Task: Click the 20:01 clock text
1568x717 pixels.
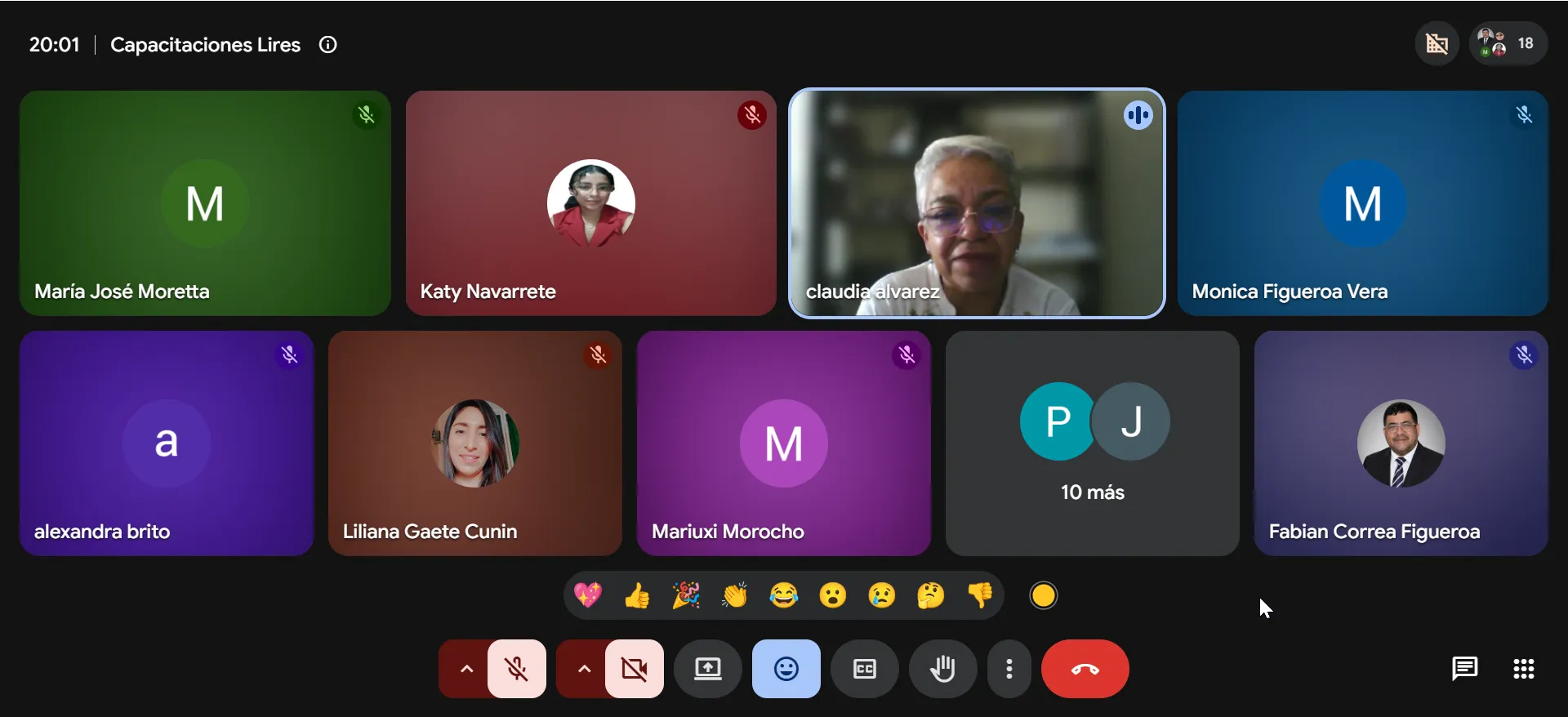Action: (55, 45)
